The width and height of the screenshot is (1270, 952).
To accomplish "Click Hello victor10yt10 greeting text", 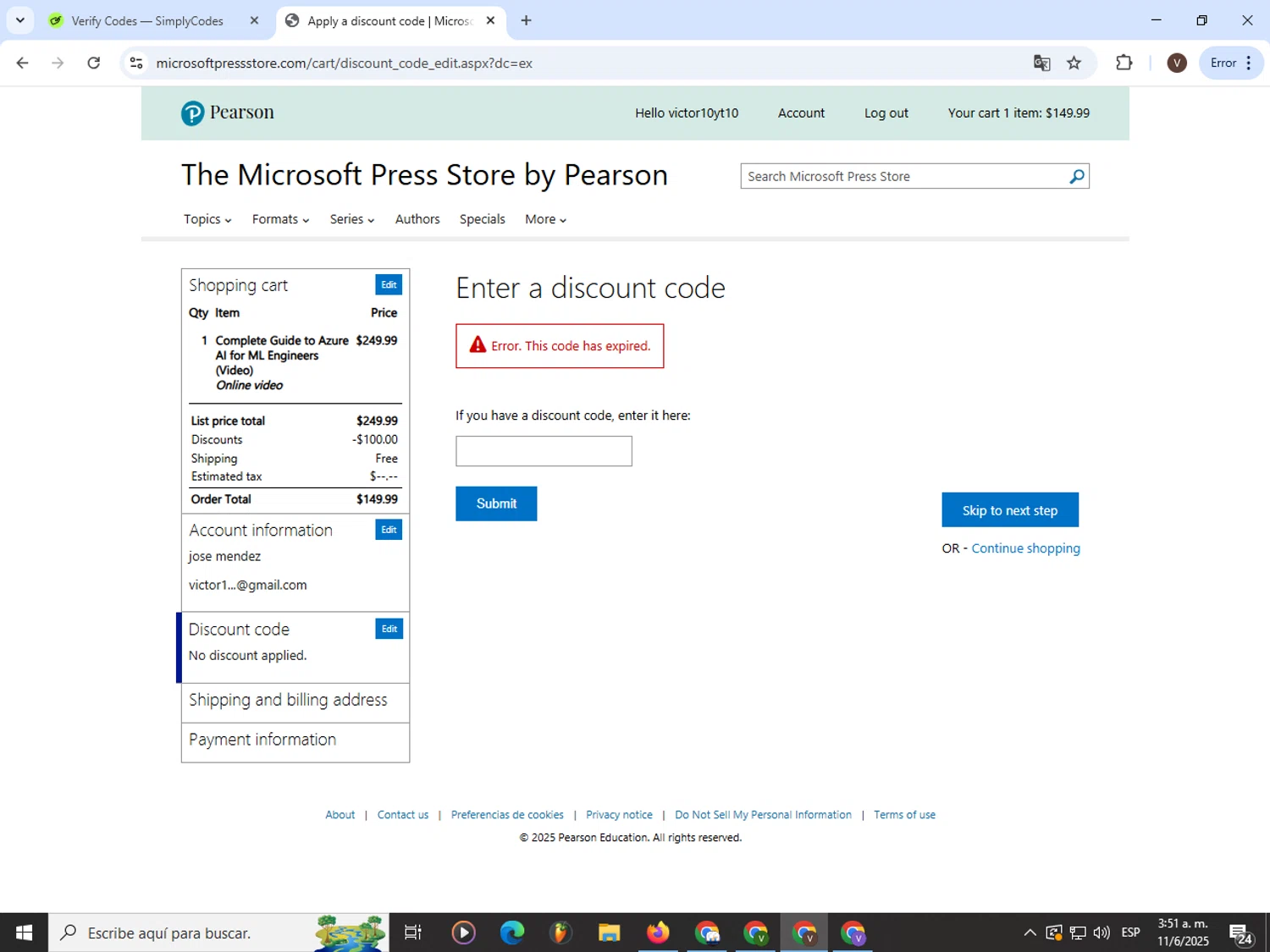I will (x=687, y=113).
